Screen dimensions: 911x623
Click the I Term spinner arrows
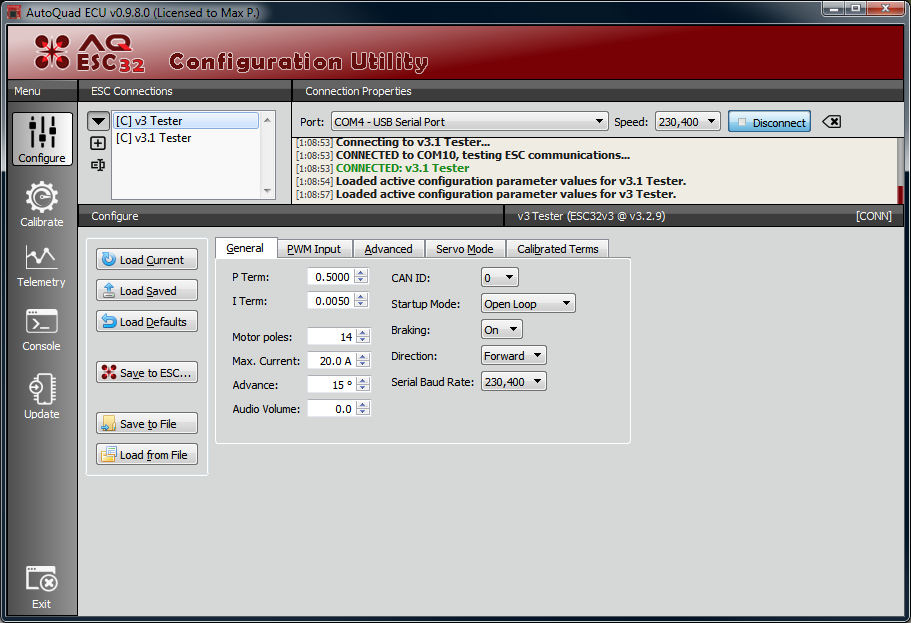click(x=361, y=300)
